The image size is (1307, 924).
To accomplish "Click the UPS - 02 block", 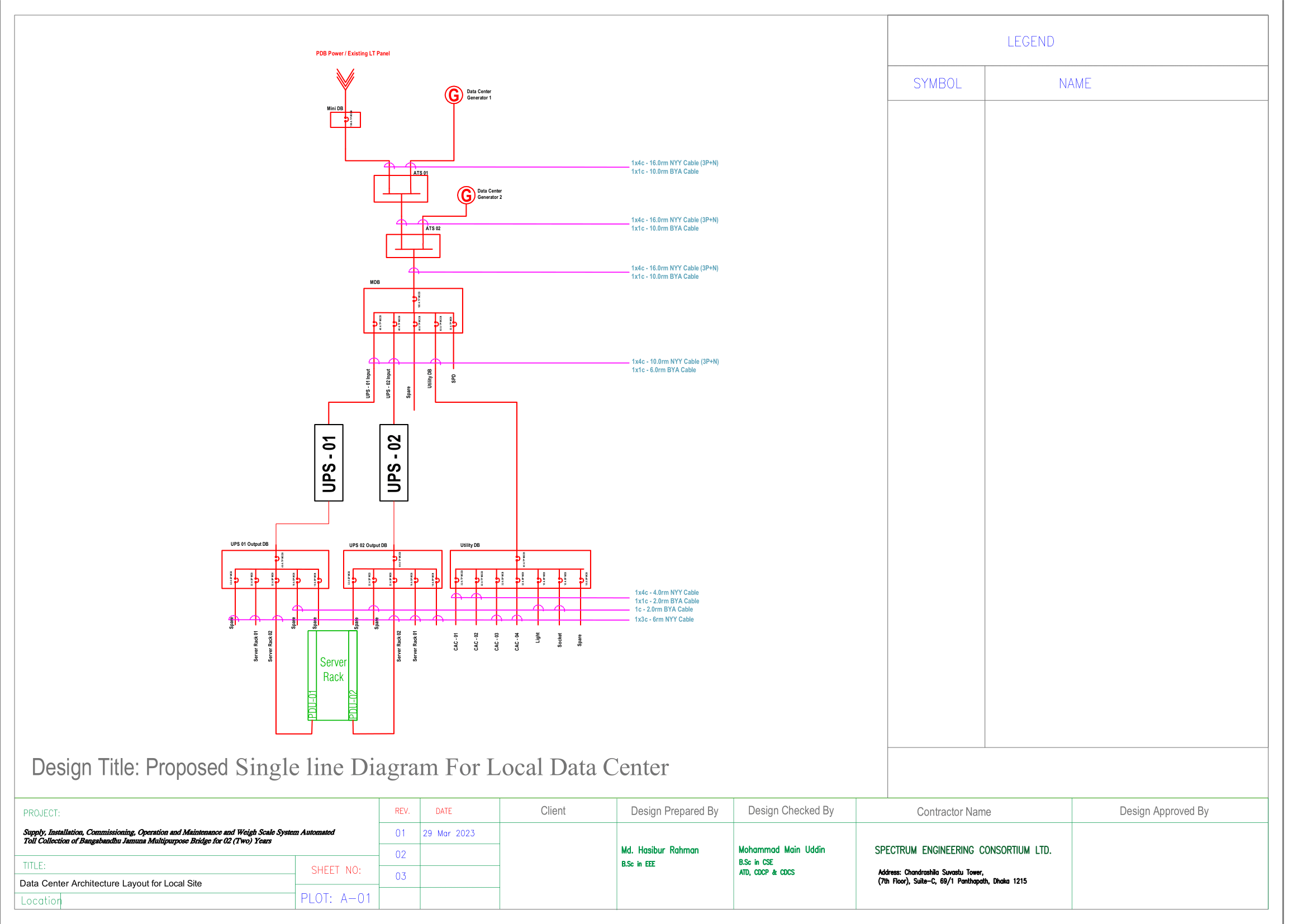I will (394, 463).
